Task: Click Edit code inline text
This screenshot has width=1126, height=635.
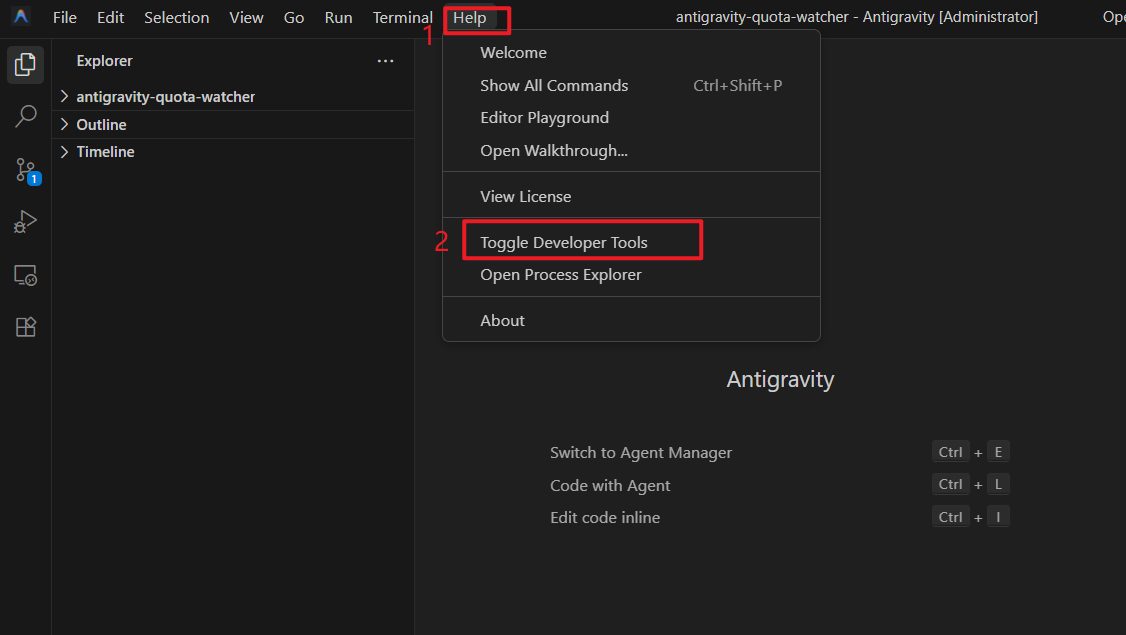Action: [605, 517]
